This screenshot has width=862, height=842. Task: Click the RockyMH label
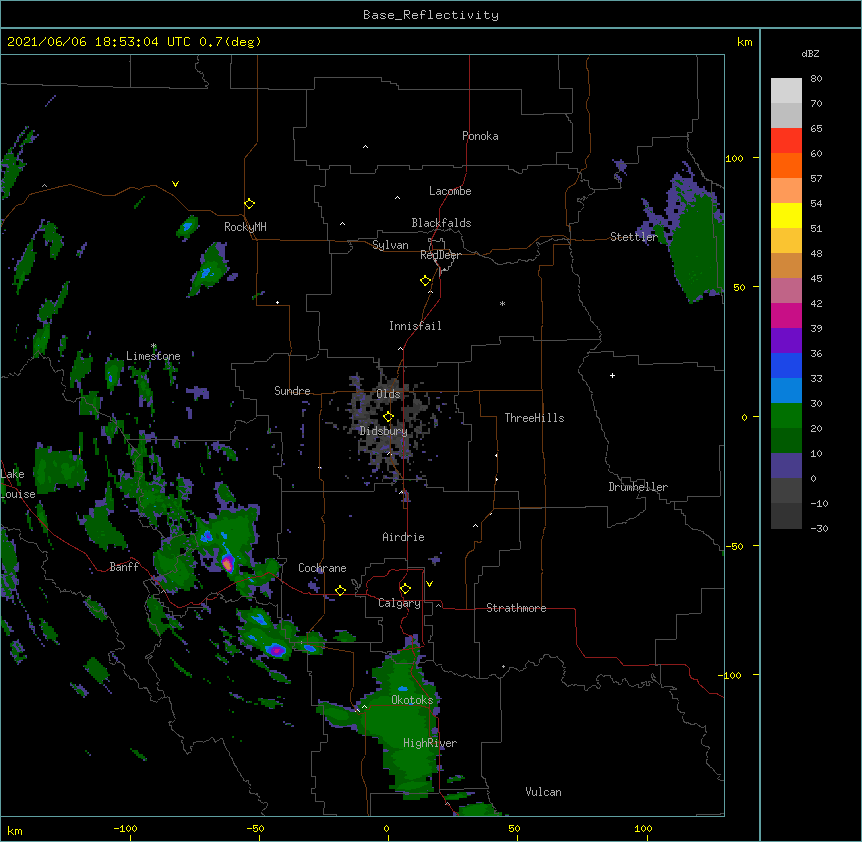tap(245, 227)
